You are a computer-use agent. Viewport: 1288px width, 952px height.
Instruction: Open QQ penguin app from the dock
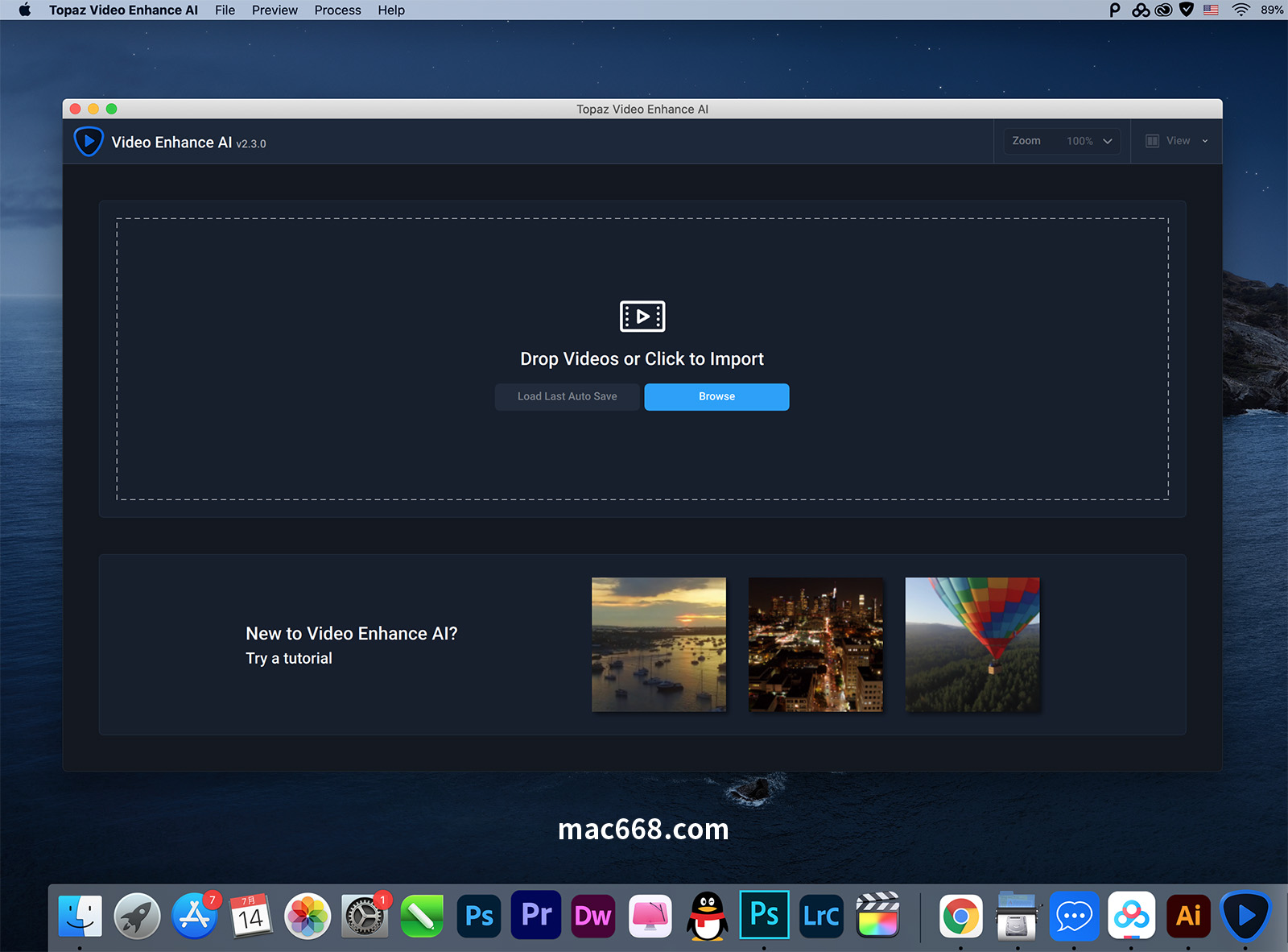point(707,916)
